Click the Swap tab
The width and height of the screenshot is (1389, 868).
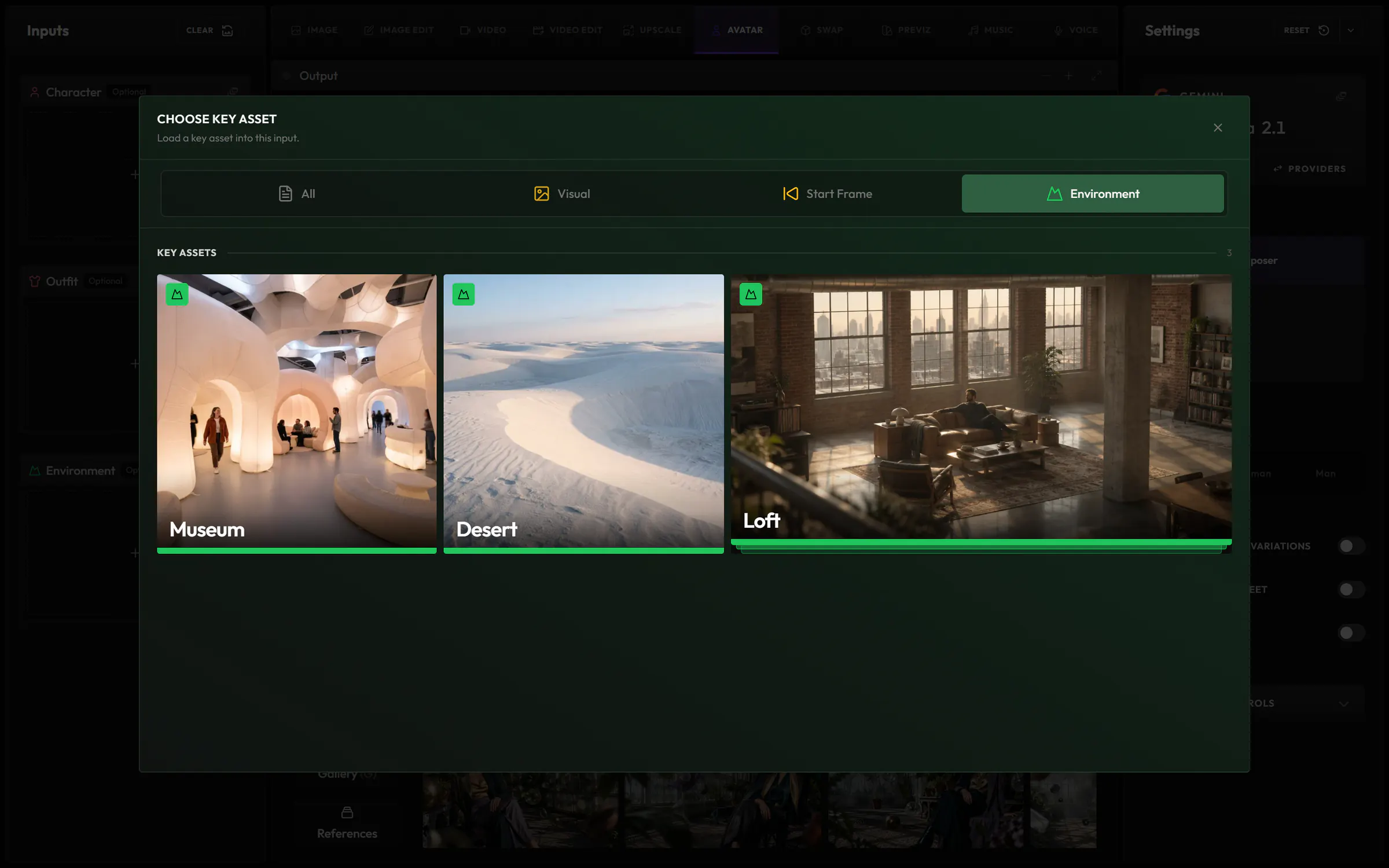pyautogui.click(x=821, y=30)
